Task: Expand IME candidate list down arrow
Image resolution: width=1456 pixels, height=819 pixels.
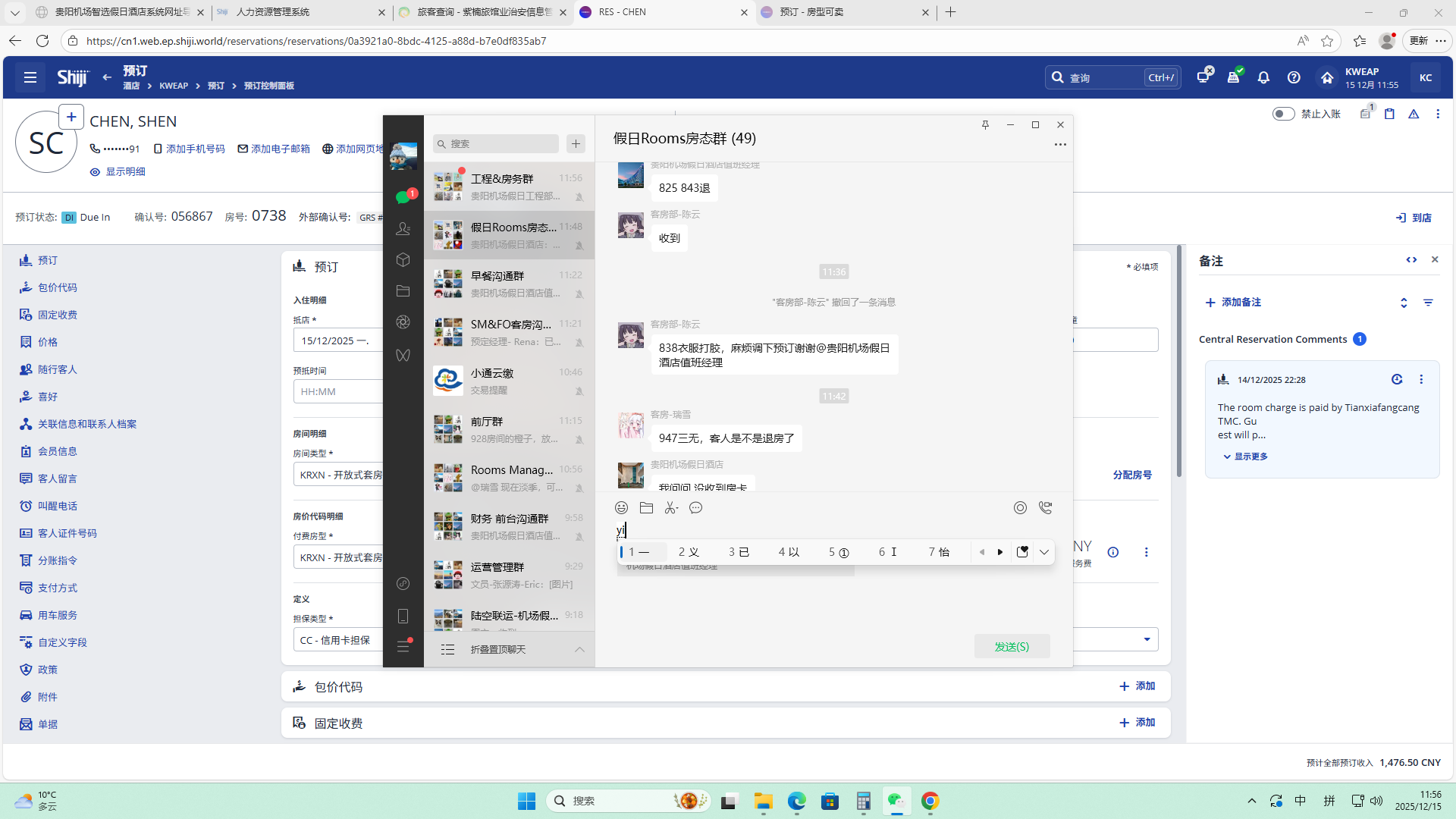Action: click(x=1044, y=552)
